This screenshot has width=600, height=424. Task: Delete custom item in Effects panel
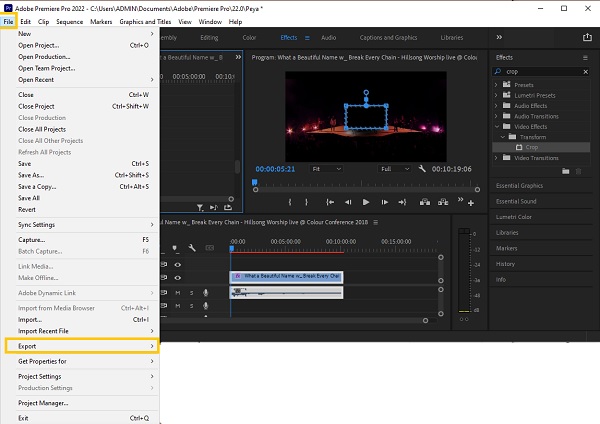pyautogui.click(x=579, y=171)
